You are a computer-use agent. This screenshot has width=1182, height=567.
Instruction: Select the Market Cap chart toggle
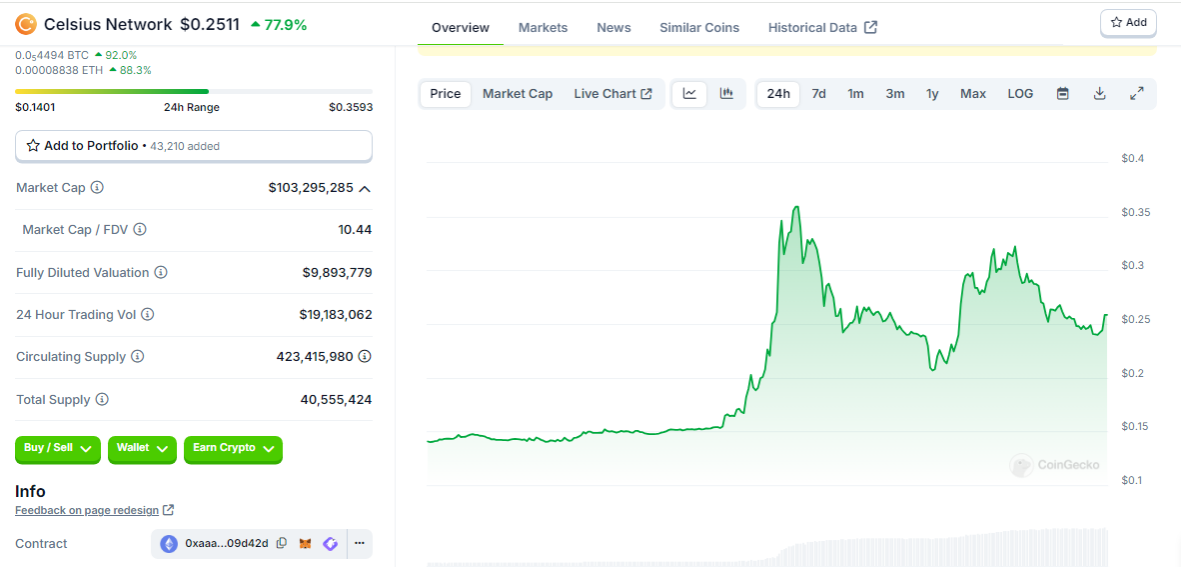[517, 93]
